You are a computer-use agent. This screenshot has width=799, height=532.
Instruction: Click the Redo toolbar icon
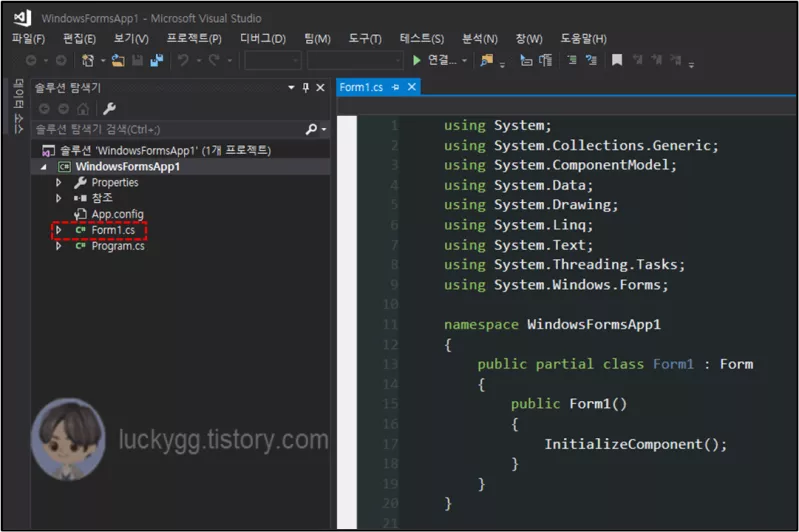coord(214,61)
